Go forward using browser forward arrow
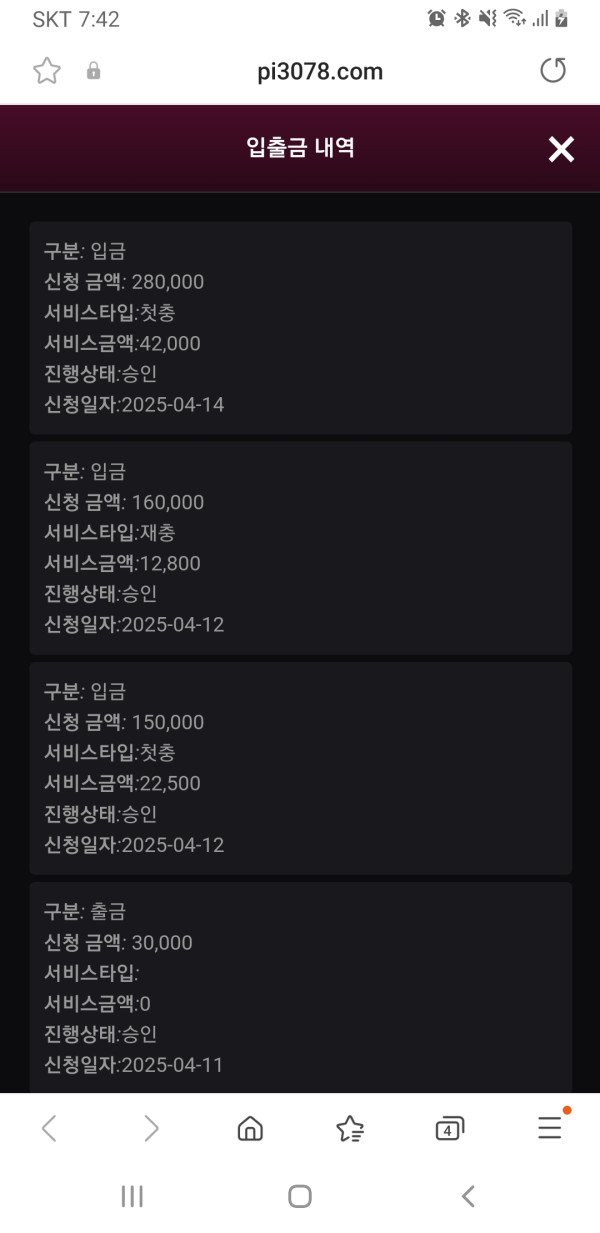This screenshot has width=600, height=1233. tap(151, 1129)
